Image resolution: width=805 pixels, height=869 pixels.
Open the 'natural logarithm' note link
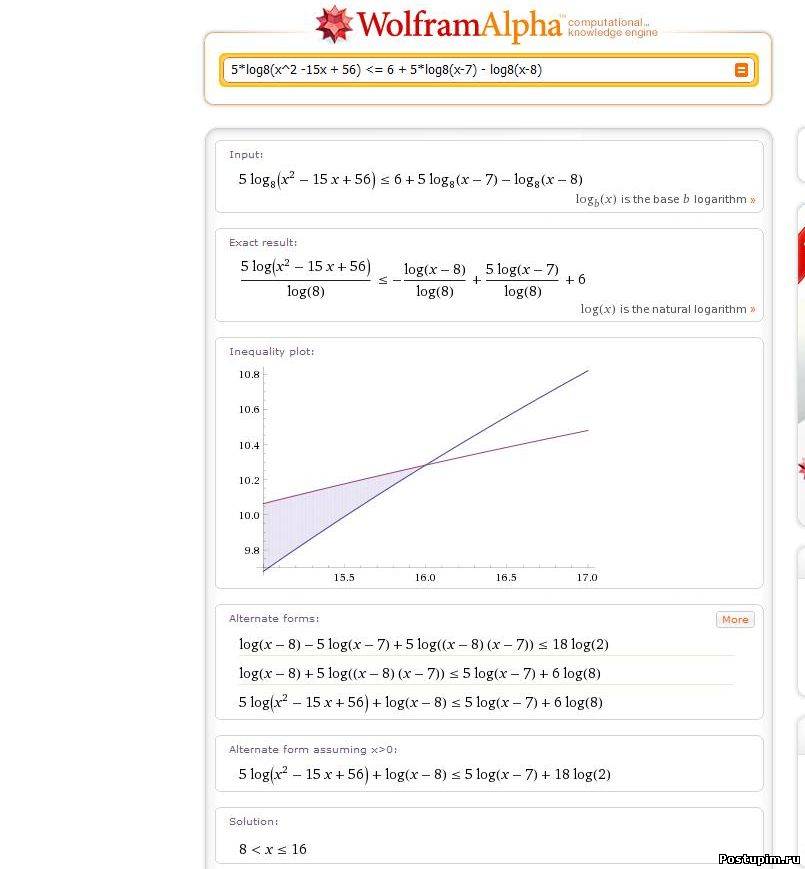tap(668, 310)
